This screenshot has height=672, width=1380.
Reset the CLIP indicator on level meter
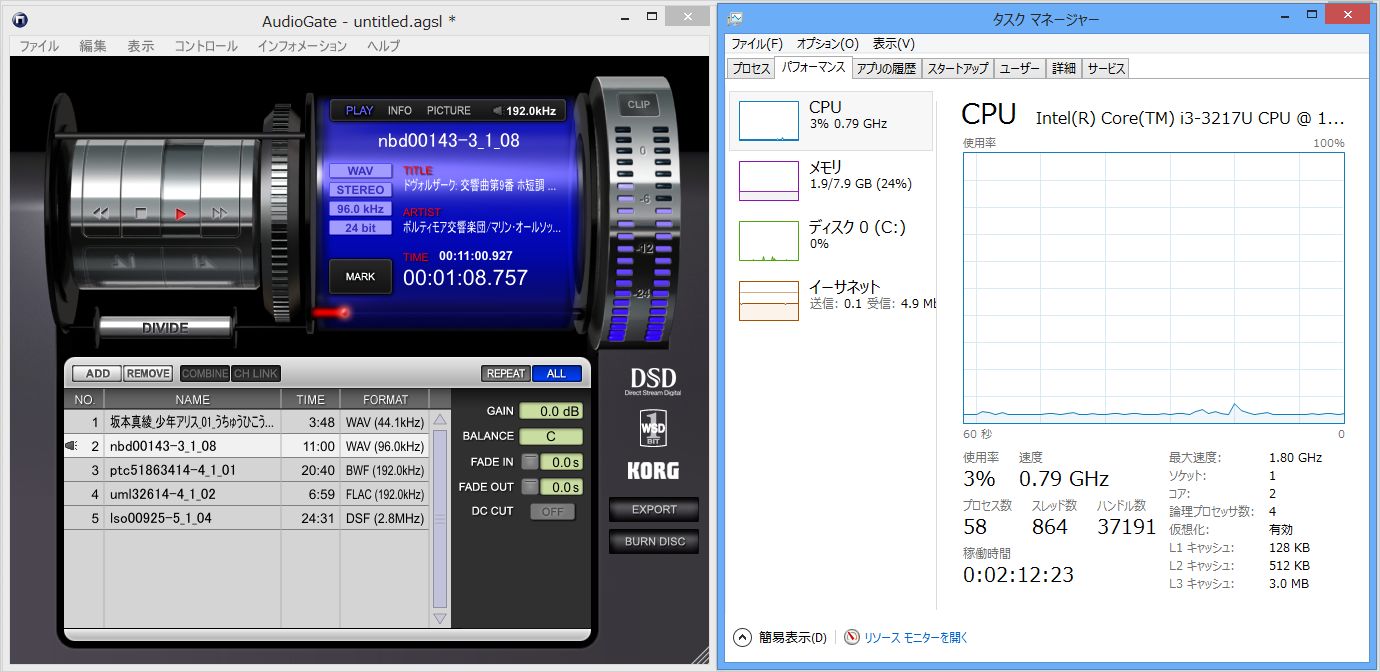[638, 105]
